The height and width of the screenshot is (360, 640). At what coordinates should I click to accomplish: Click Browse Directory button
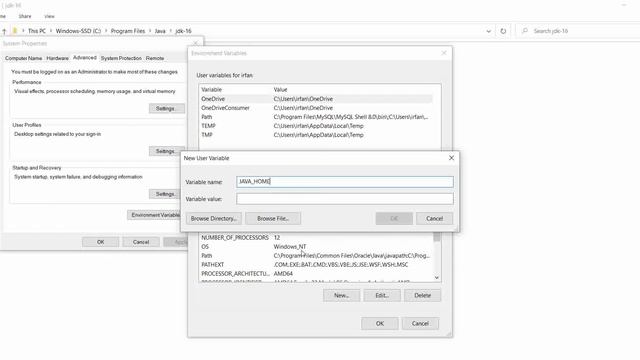click(x=214, y=219)
